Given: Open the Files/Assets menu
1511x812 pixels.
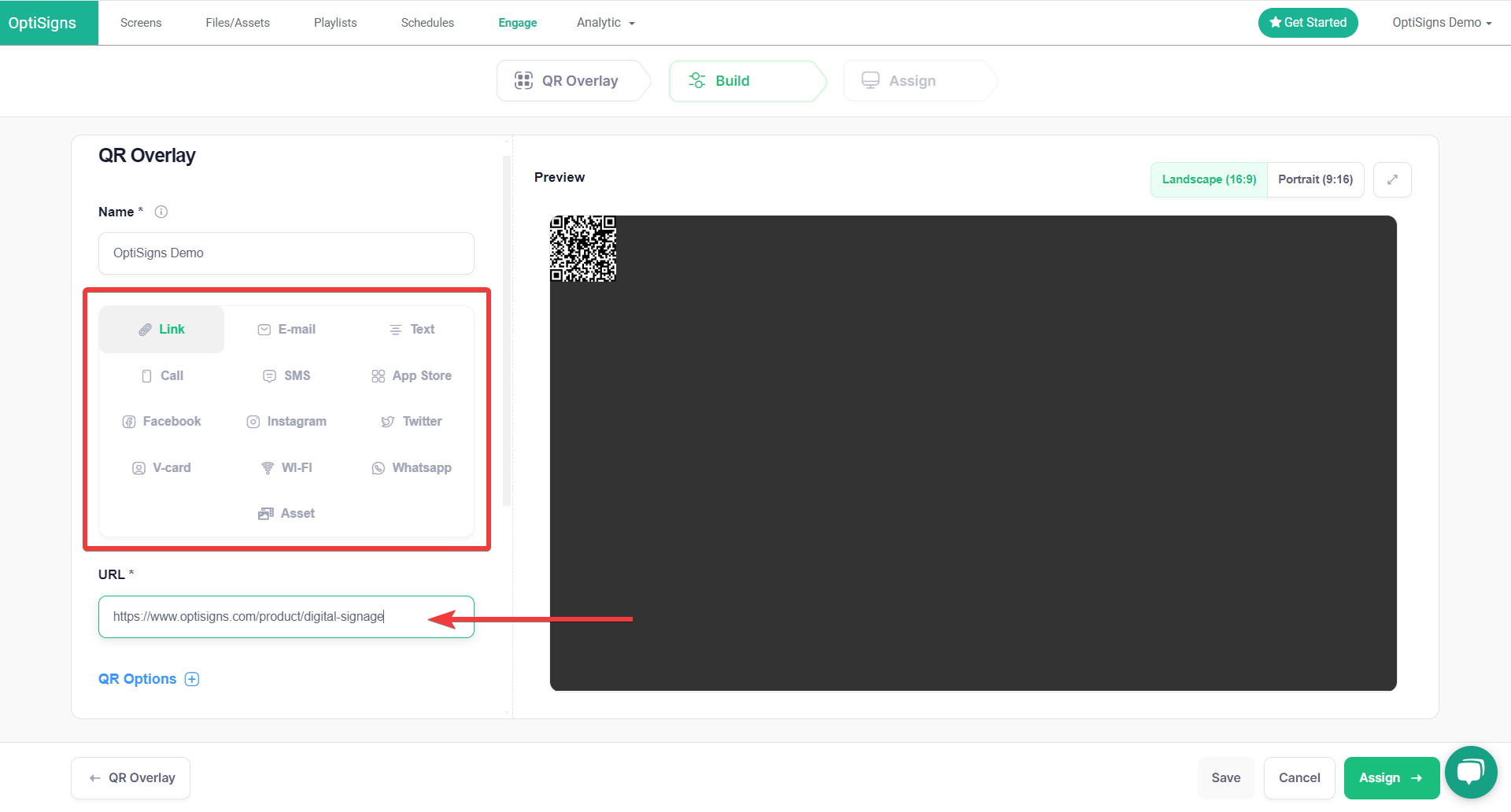Looking at the screenshot, I should pos(238,23).
